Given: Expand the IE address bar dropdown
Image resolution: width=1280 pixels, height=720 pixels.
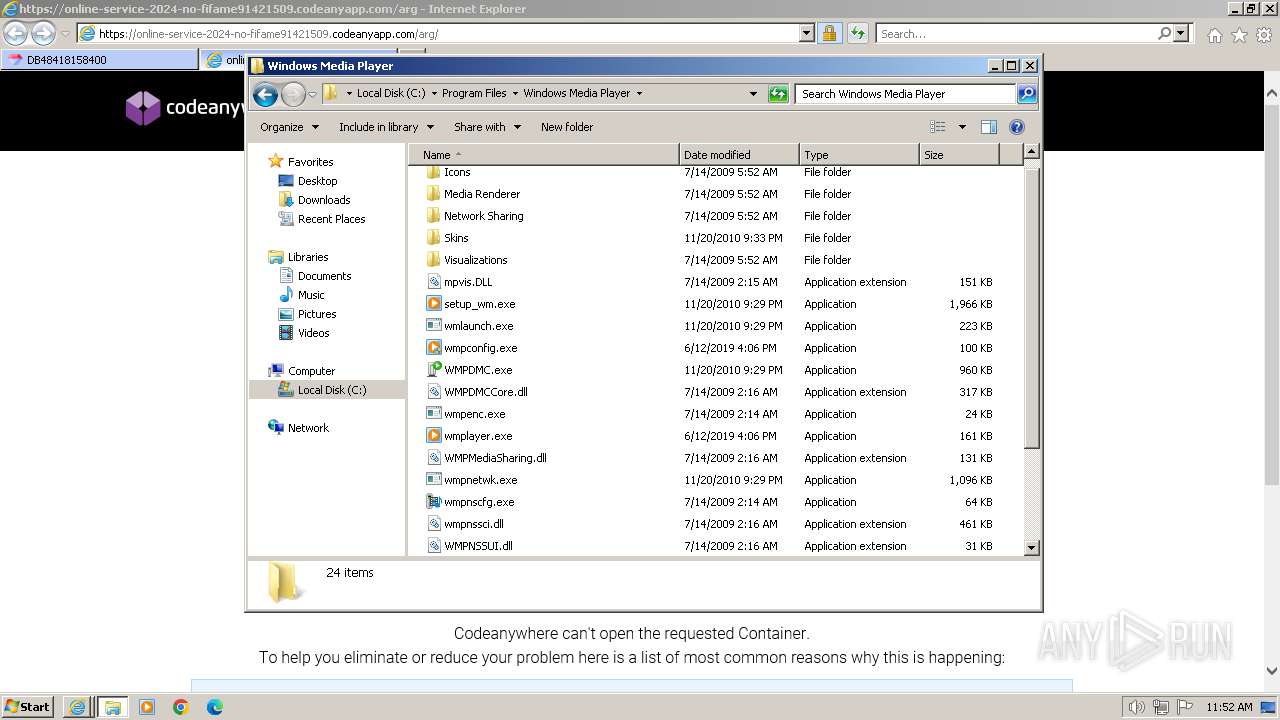Looking at the screenshot, I should pyautogui.click(x=806, y=34).
